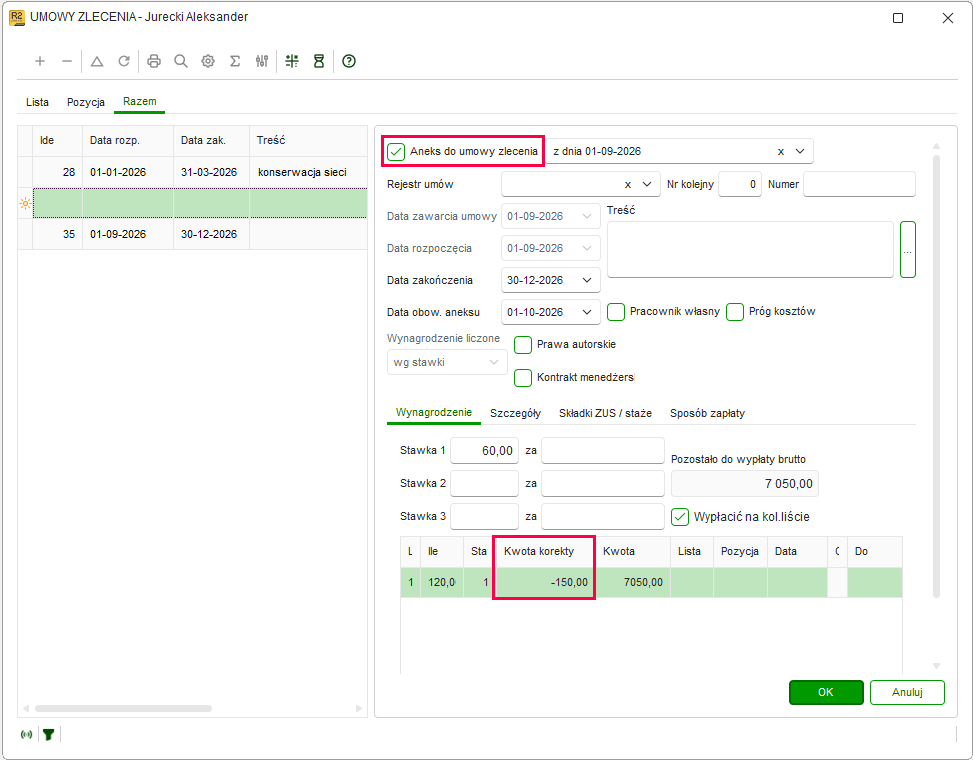
Task: Clear the Rejestr umów field with x
Action: (628, 184)
